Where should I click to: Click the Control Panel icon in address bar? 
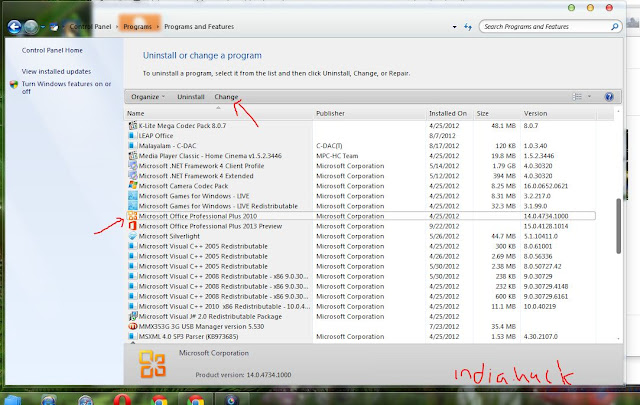(54, 27)
